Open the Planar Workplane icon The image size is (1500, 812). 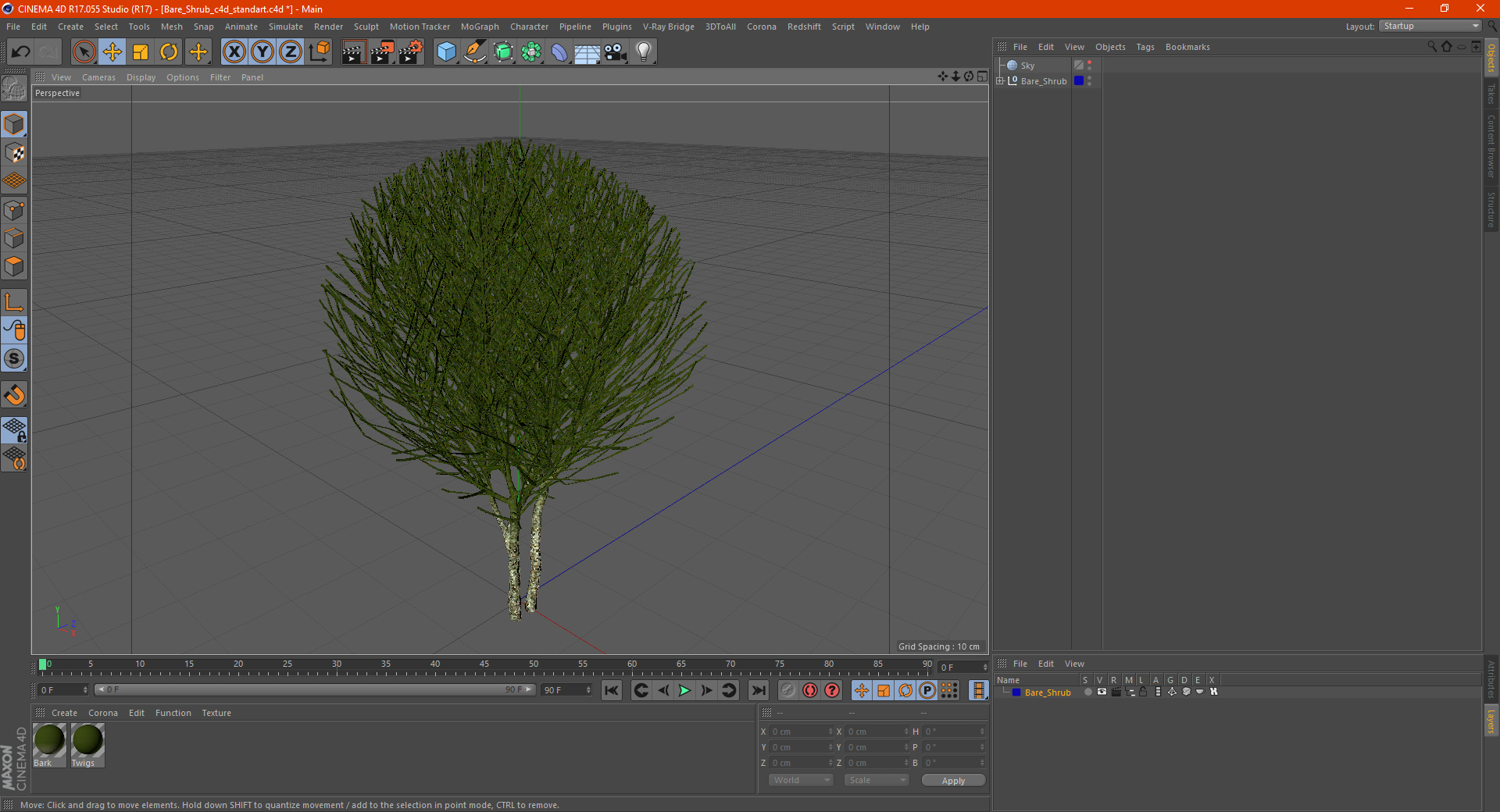(15, 458)
